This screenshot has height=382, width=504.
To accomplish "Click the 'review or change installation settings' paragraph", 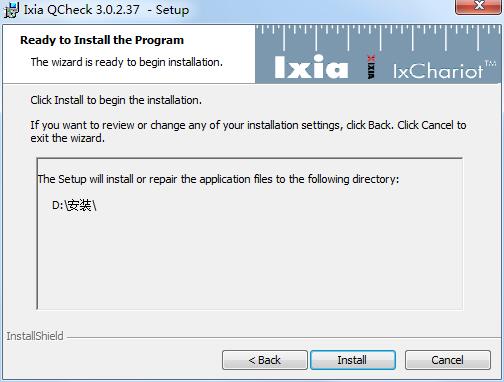I will point(248,131).
